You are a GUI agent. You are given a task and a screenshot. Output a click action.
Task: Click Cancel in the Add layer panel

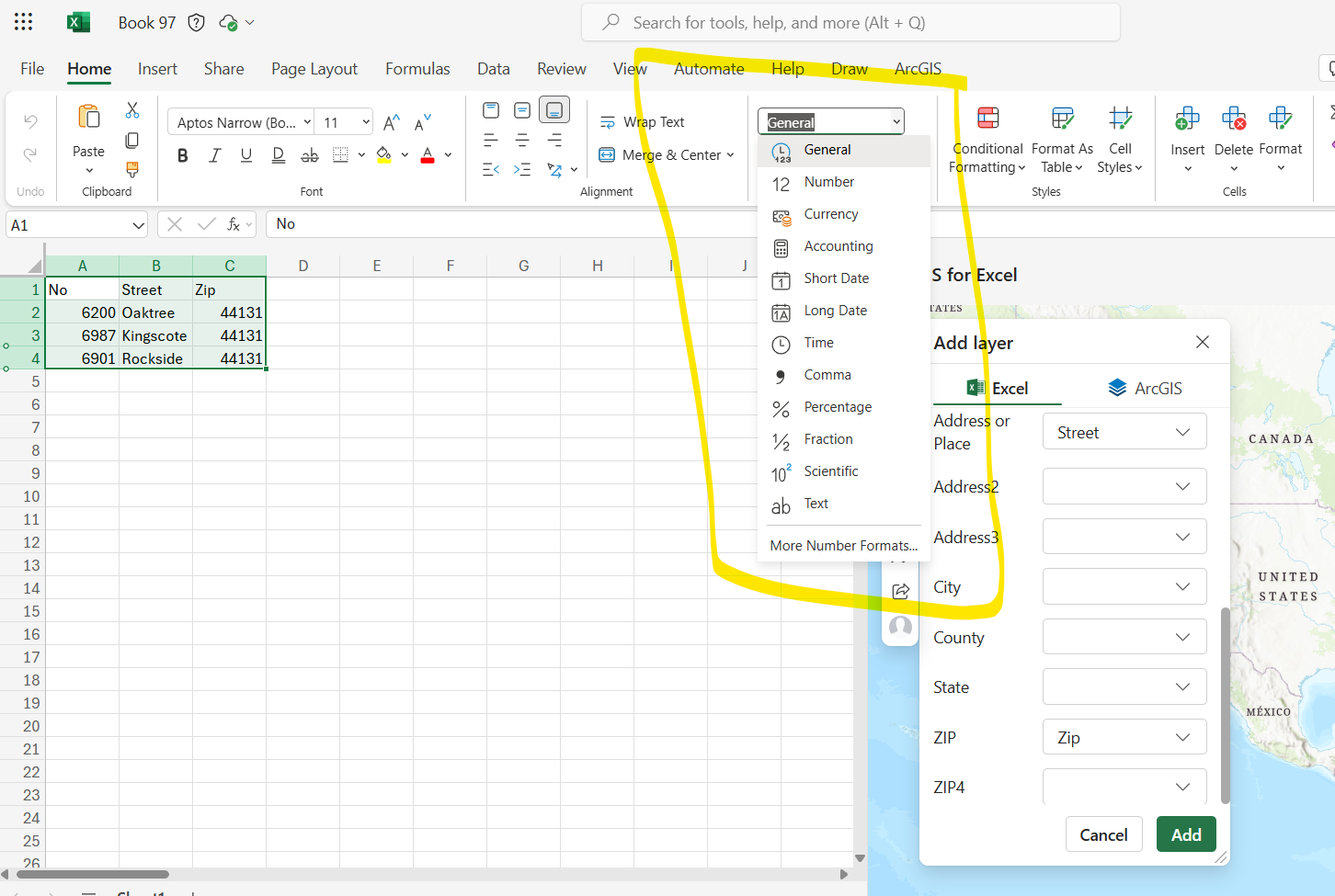1103,834
